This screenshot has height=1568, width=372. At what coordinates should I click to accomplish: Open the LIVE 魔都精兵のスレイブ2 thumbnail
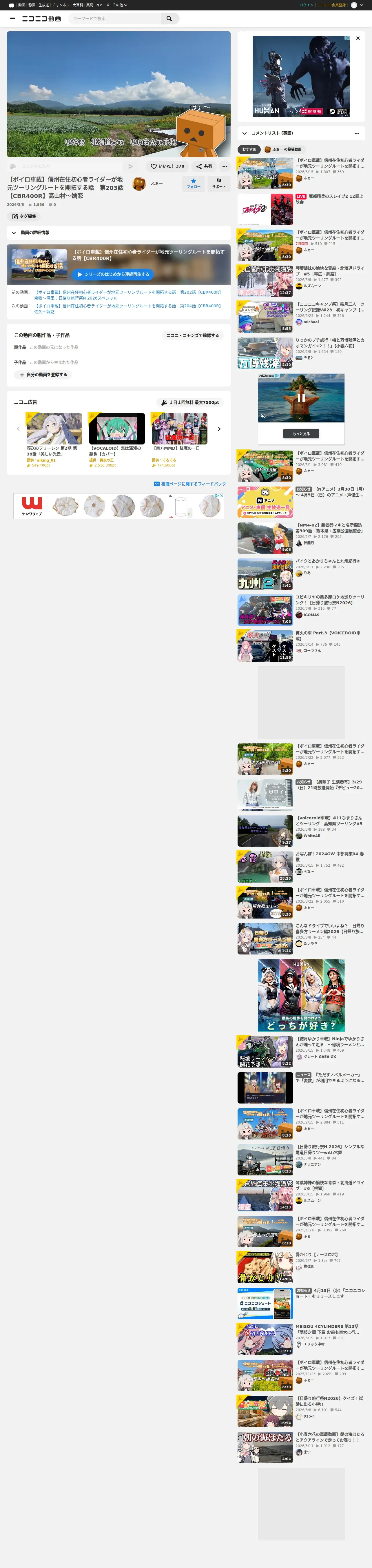(265, 209)
